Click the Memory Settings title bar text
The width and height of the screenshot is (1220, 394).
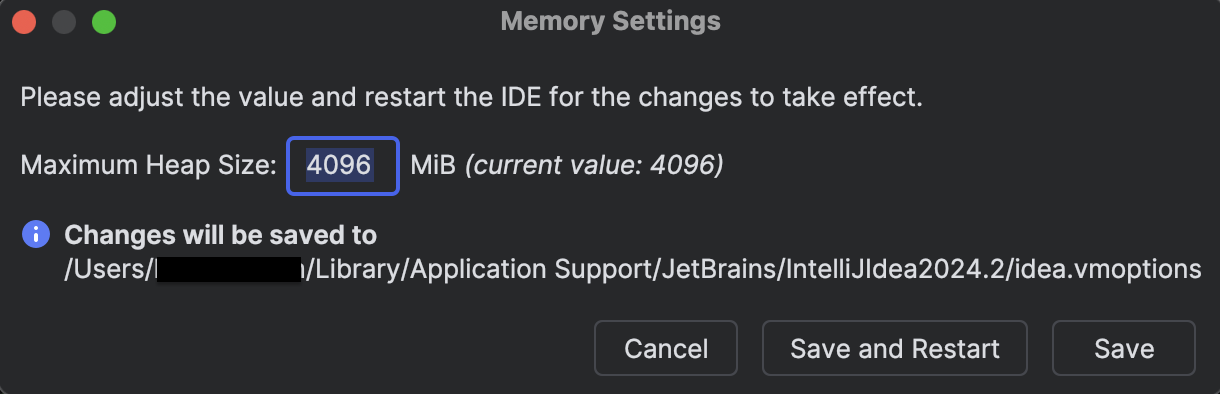610,21
